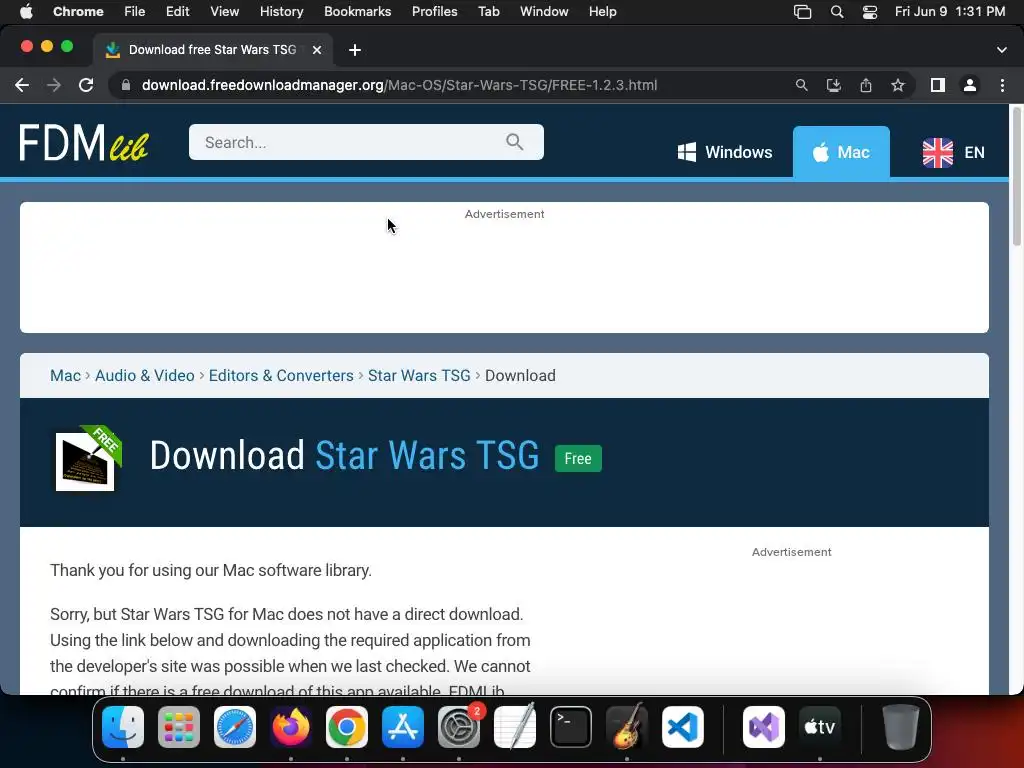This screenshot has height=768, width=1024.
Task: View site info via lock icon
Action: 126,85
